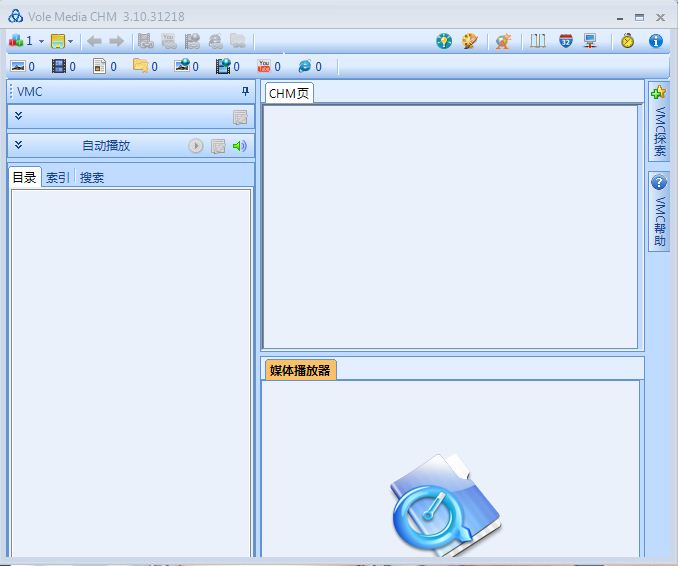Screen dimensions: 678x566
Task: Click the film strip video counter icon
Action: pos(59,67)
